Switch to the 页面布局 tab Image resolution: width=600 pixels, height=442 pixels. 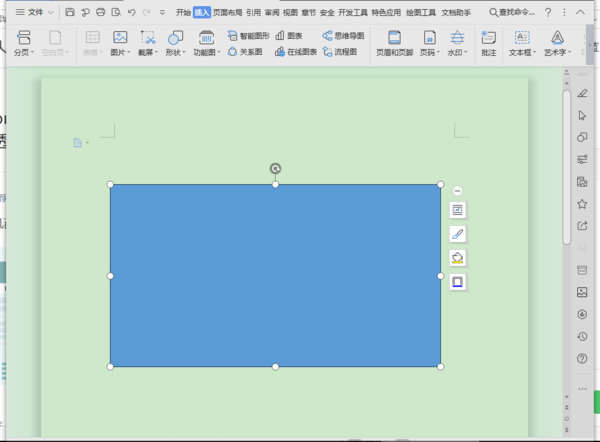(227, 12)
